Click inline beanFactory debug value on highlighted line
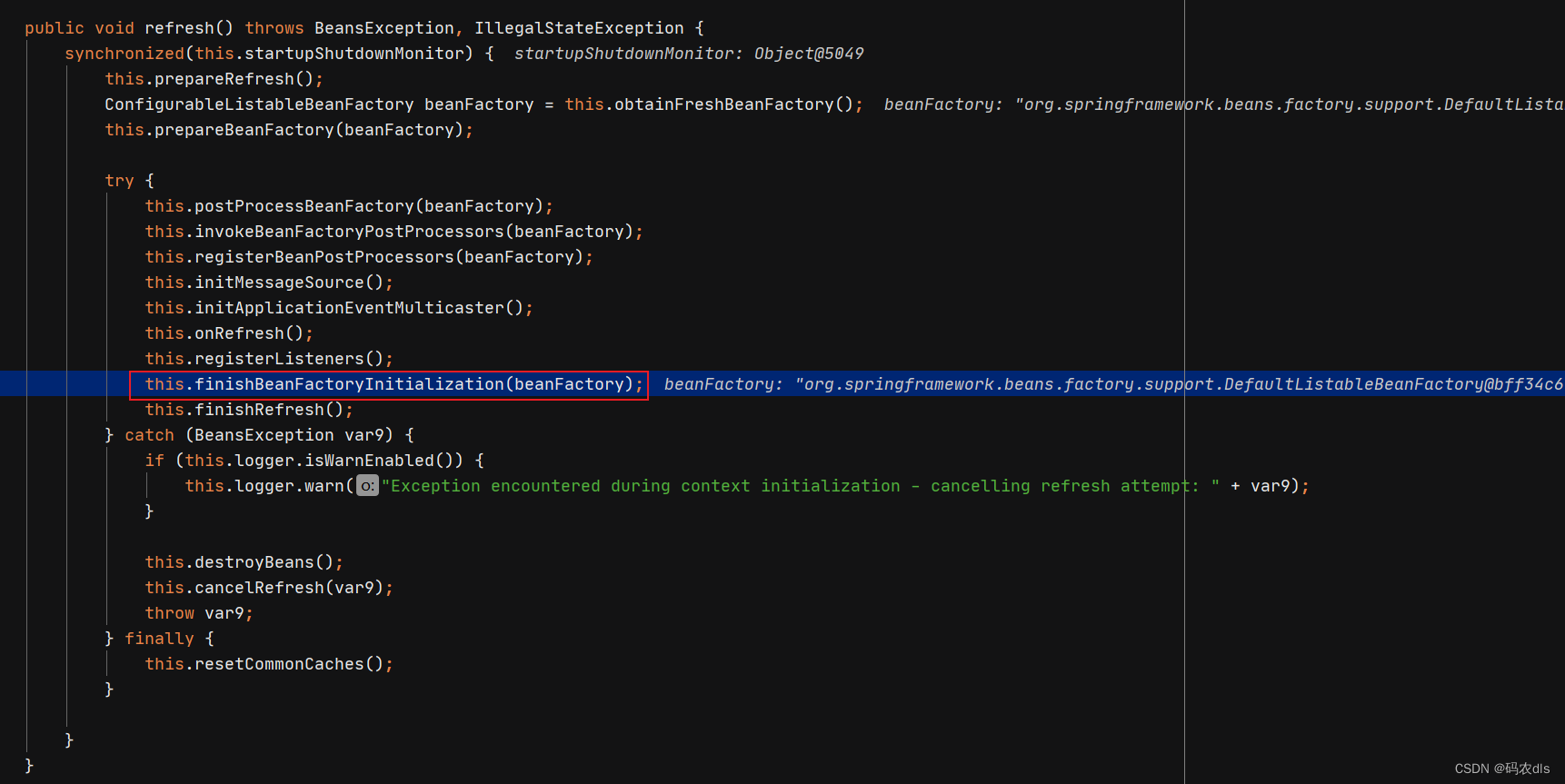The height and width of the screenshot is (784, 1565). 1114,384
